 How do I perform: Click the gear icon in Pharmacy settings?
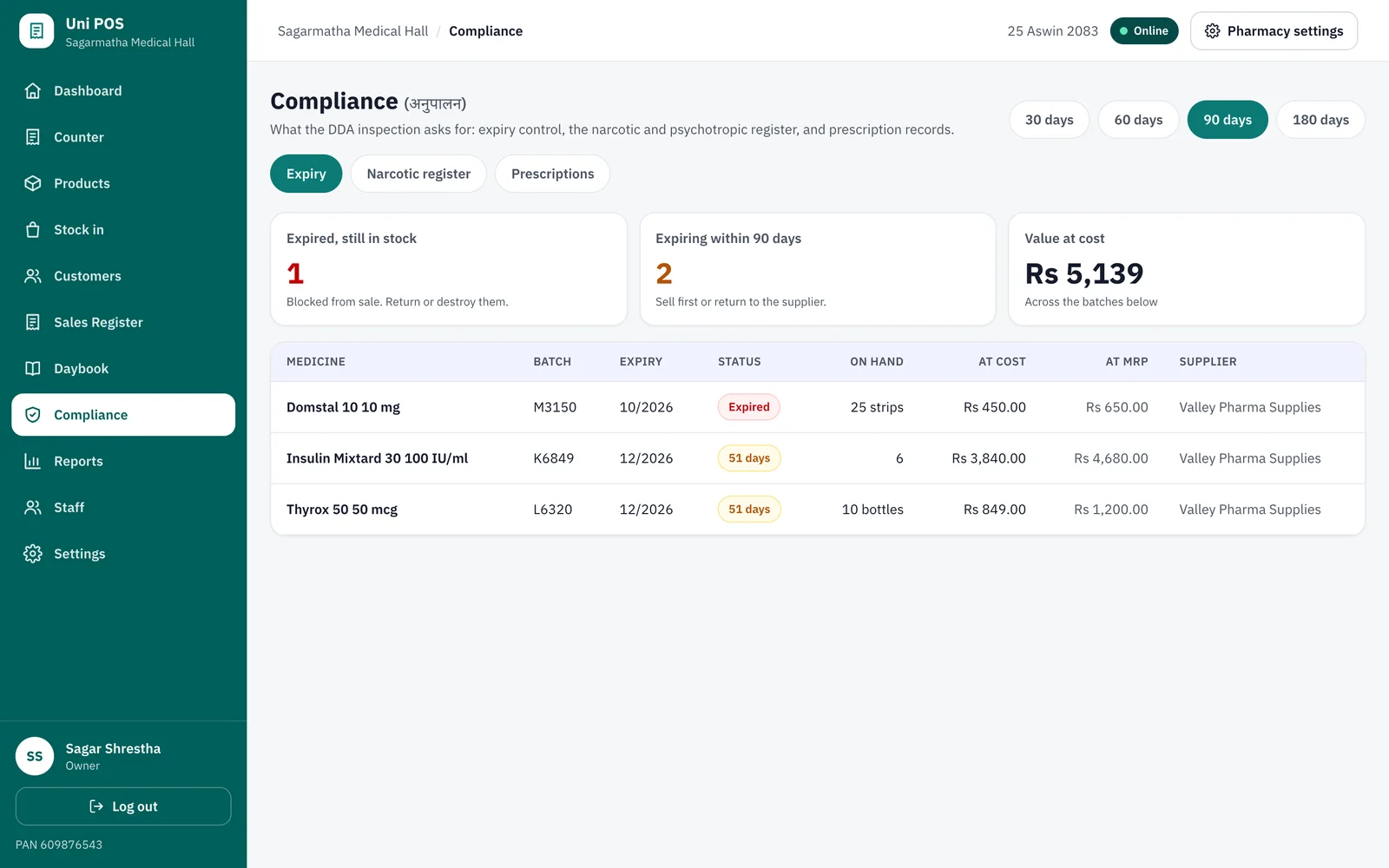coord(1213,31)
